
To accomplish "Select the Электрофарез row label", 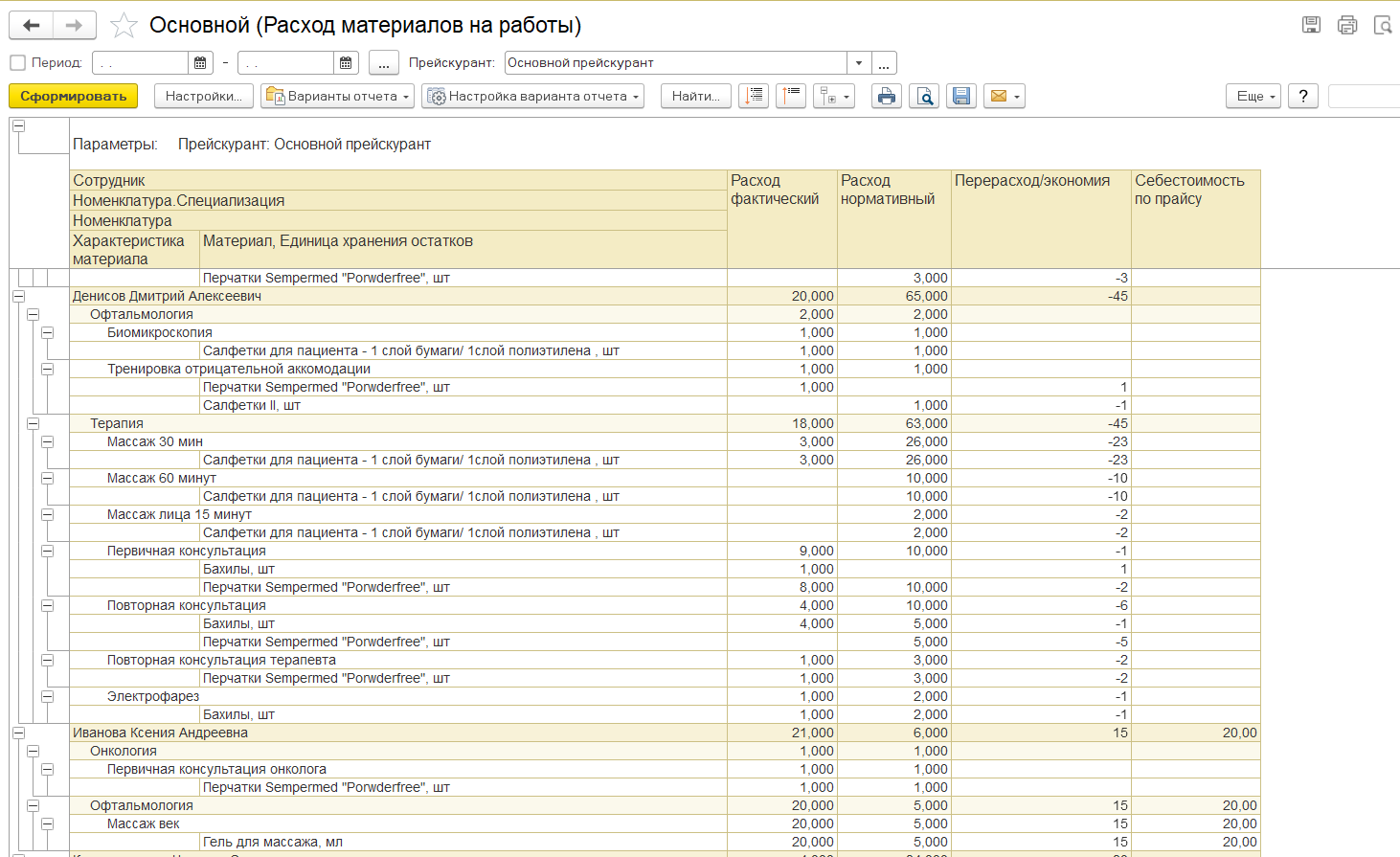I will [x=153, y=696].
